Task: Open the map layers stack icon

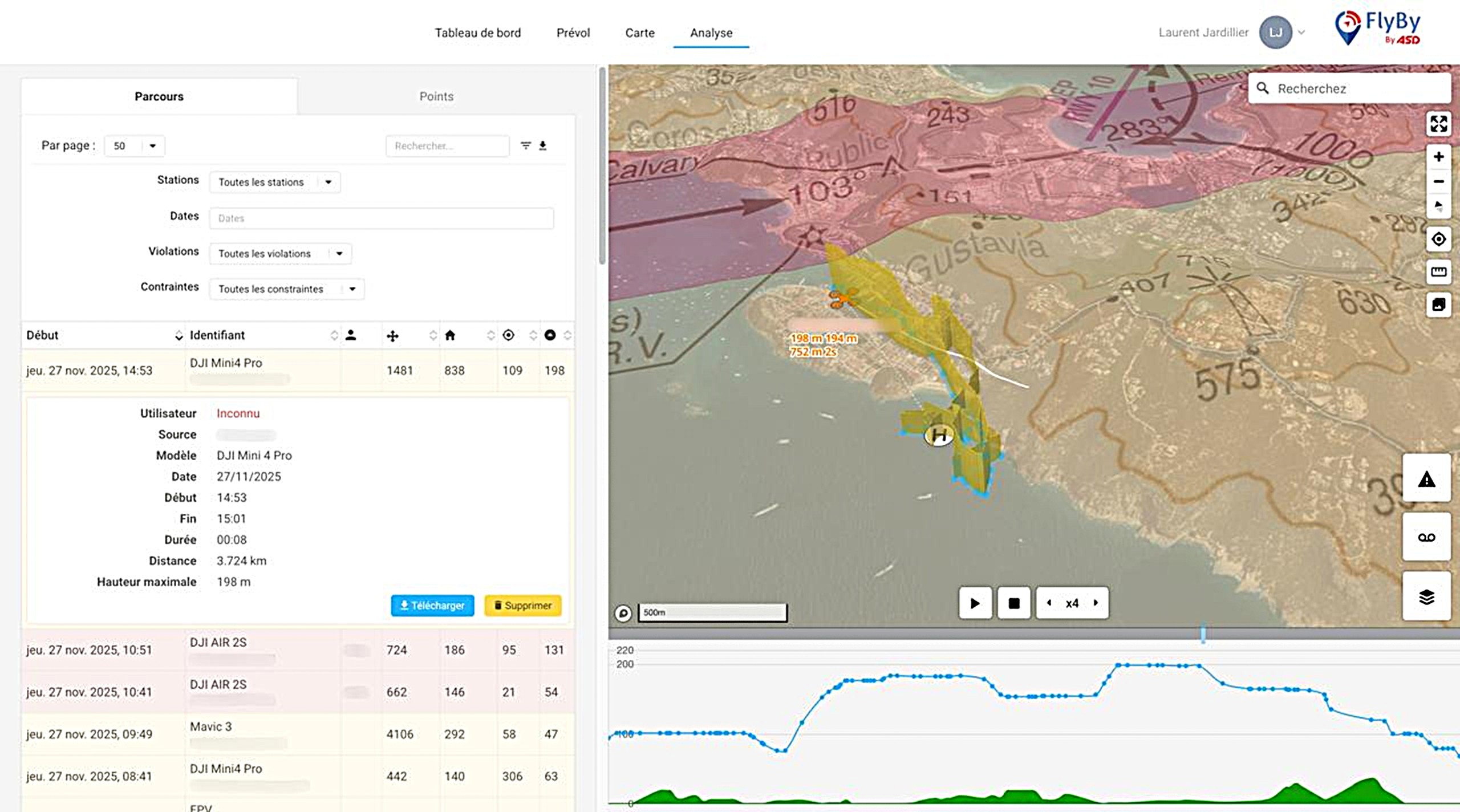Action: 1426,596
